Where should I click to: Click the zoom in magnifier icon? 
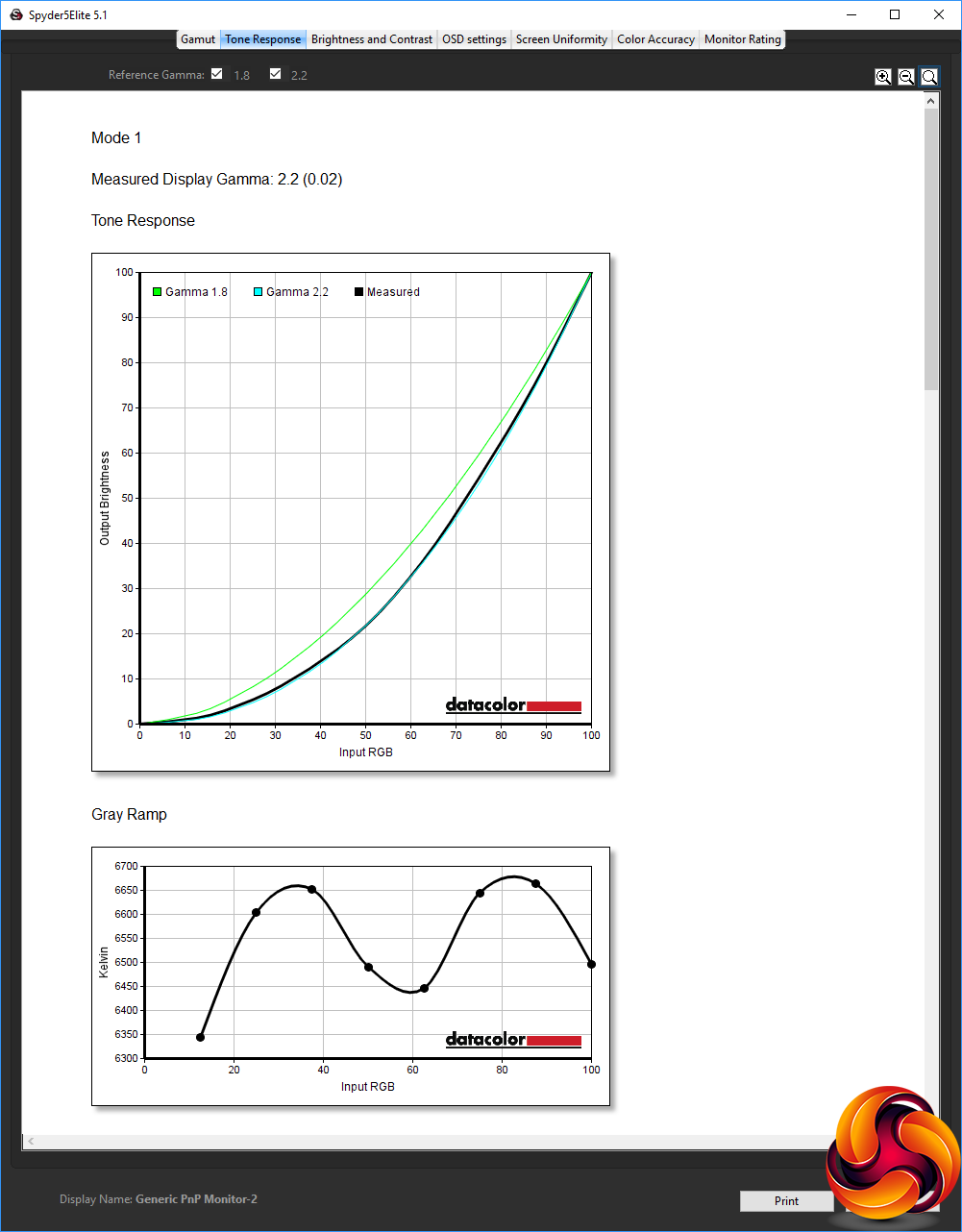[883, 77]
